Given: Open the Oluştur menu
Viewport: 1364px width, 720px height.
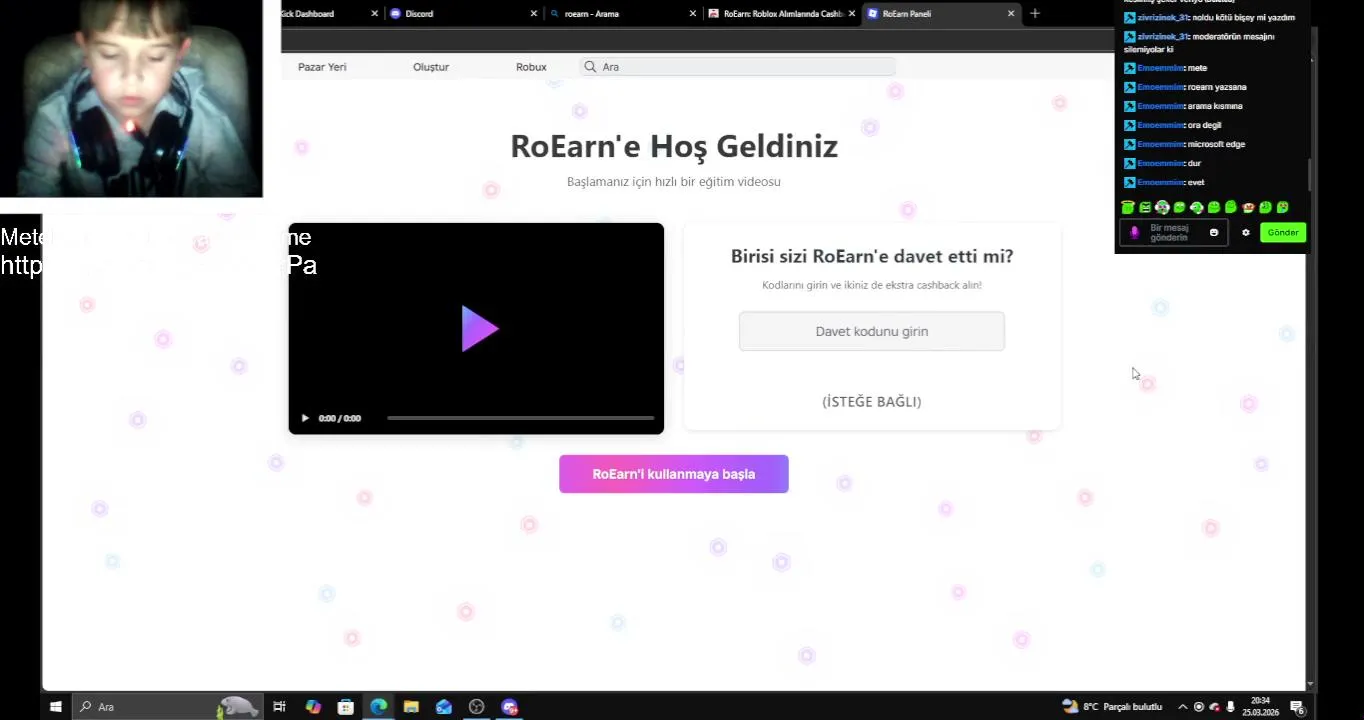Looking at the screenshot, I should coord(431,67).
